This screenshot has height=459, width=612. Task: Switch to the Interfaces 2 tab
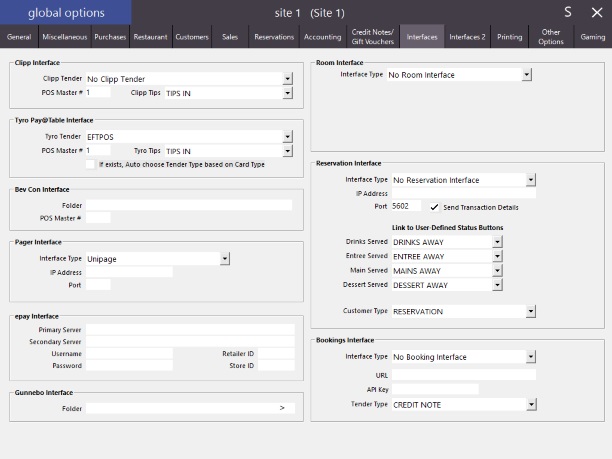coord(467,37)
